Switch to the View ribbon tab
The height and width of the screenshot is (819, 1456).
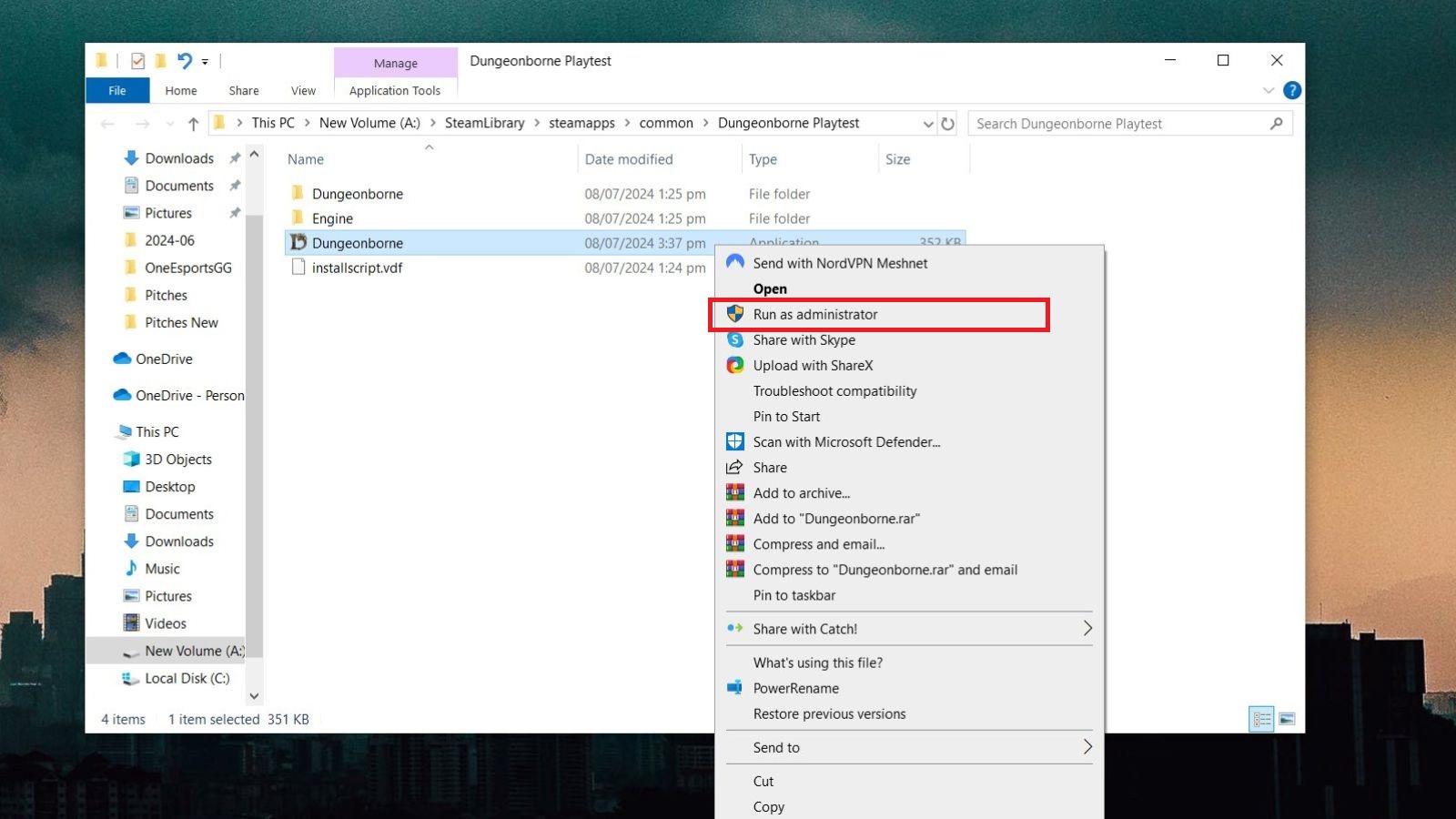tap(303, 90)
